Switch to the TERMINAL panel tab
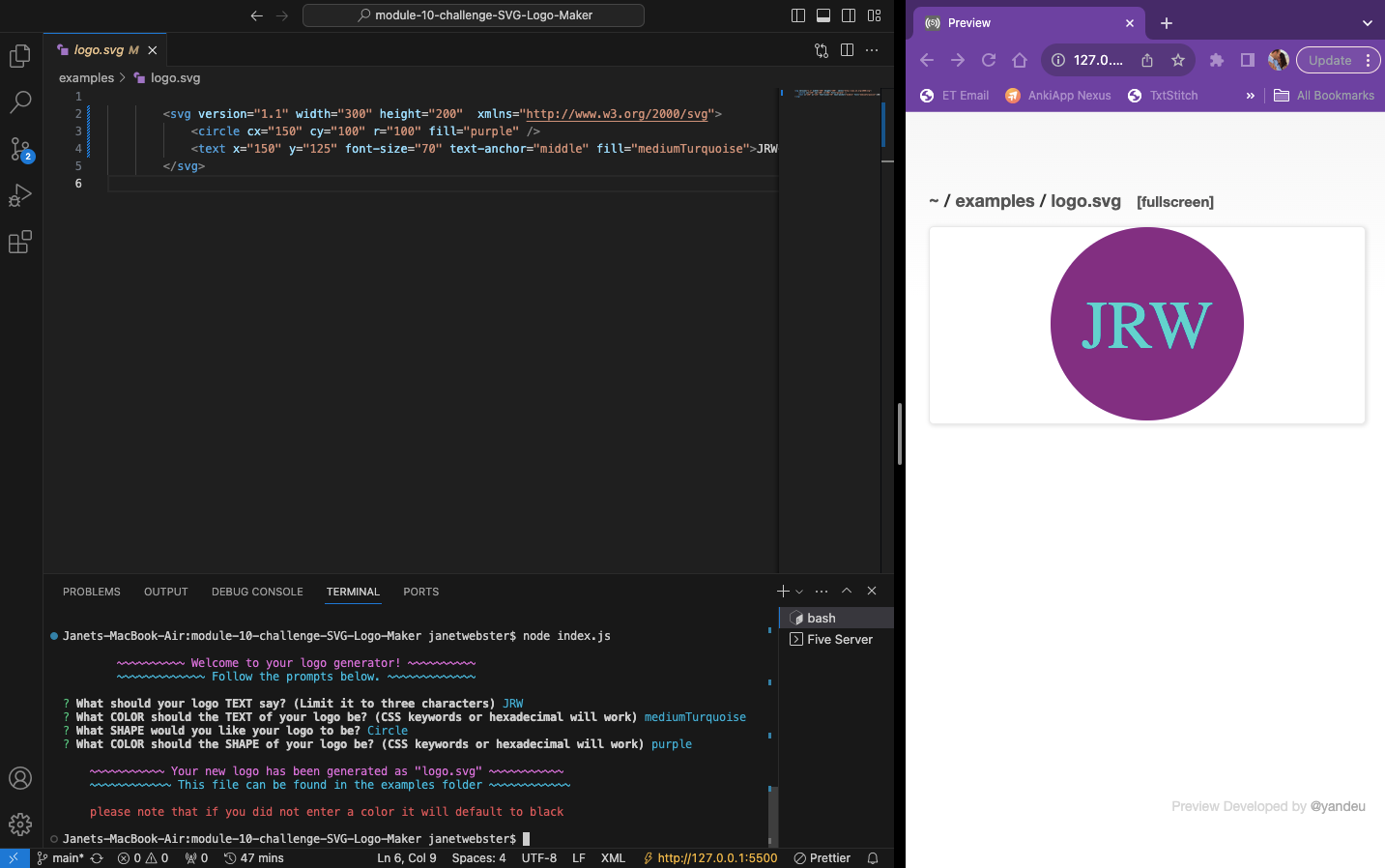The height and width of the screenshot is (868, 1385). (x=353, y=592)
